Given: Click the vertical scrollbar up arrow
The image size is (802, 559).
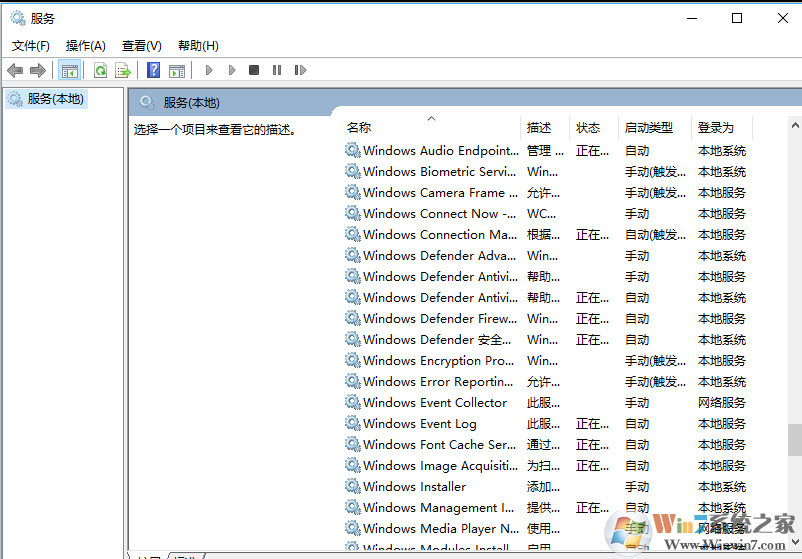Looking at the screenshot, I should pos(795,125).
